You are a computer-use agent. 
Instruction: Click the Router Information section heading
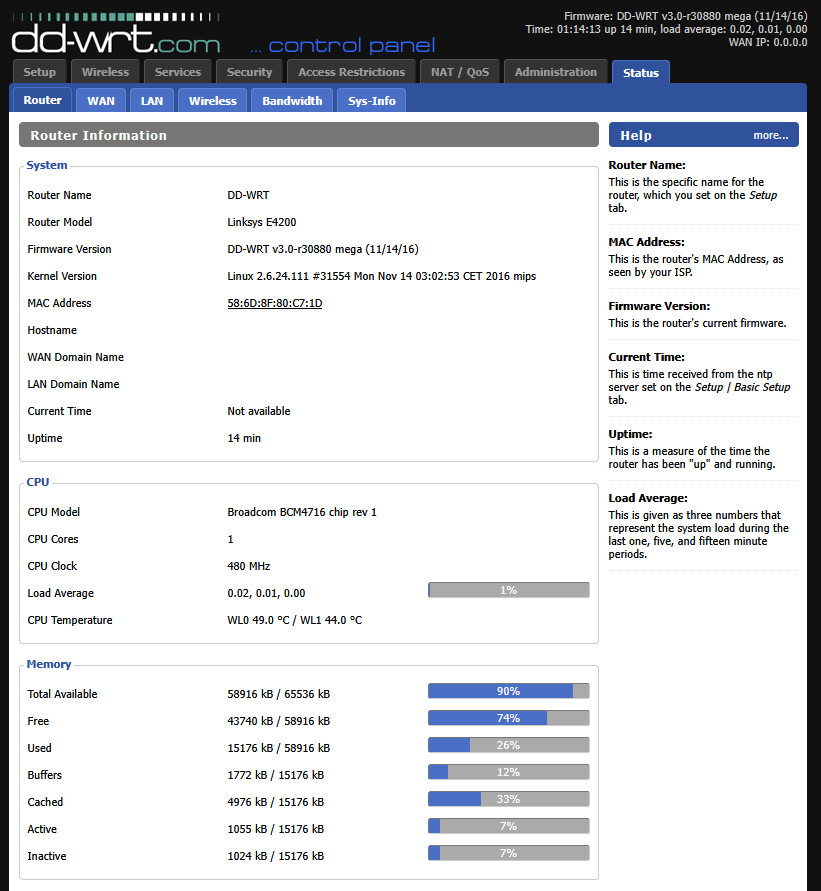(98, 135)
